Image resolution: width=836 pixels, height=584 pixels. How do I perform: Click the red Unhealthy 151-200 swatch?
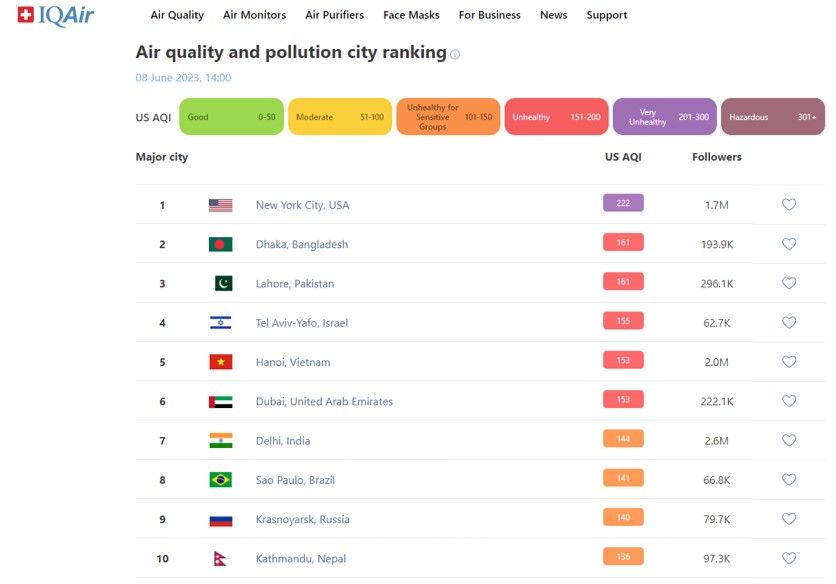557,116
